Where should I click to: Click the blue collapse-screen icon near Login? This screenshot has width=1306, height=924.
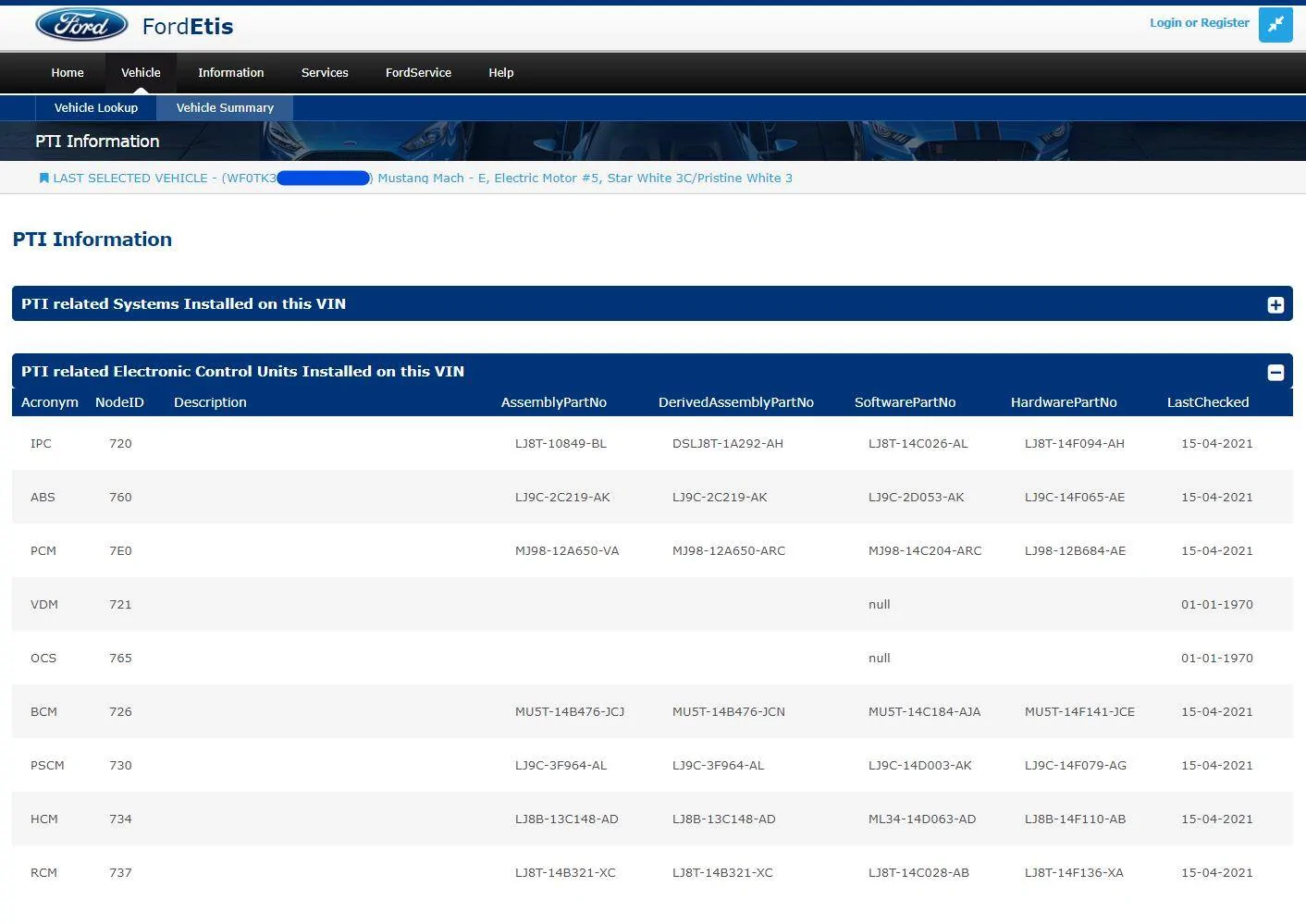coord(1275,25)
